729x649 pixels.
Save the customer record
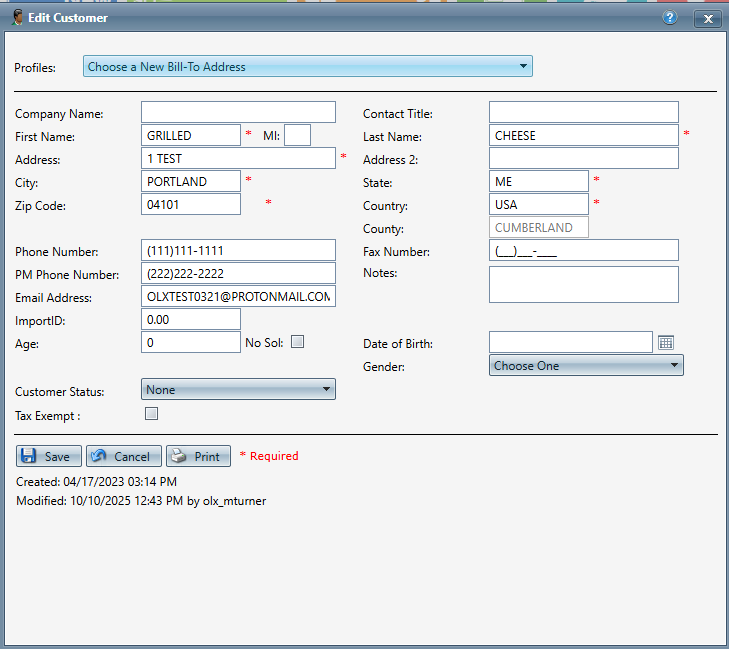pyautogui.click(x=49, y=456)
